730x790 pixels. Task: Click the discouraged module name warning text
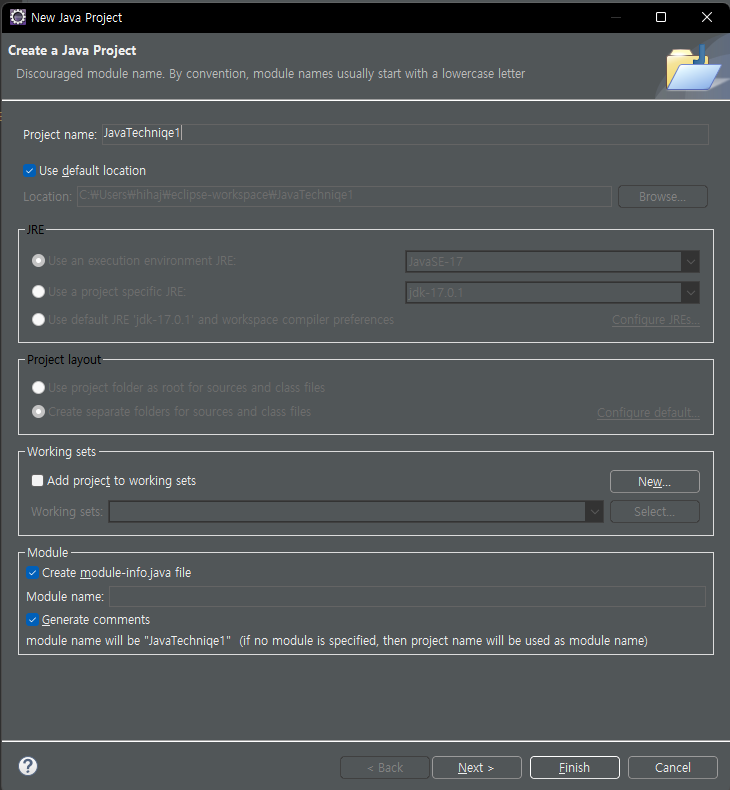click(x=271, y=74)
